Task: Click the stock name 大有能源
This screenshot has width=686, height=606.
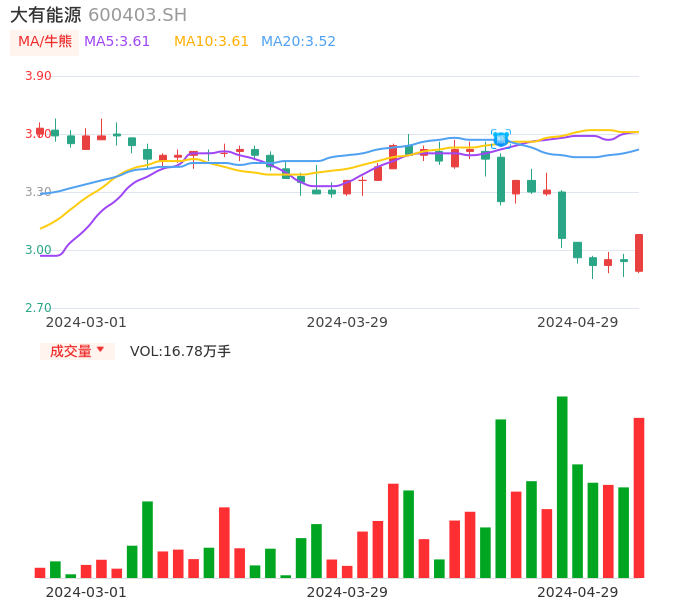Action: point(46,15)
